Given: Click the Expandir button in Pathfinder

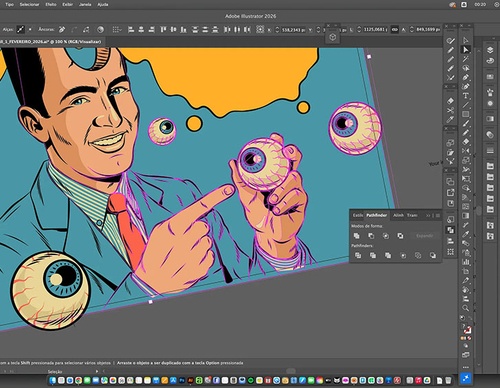Looking at the screenshot, I should point(425,236).
